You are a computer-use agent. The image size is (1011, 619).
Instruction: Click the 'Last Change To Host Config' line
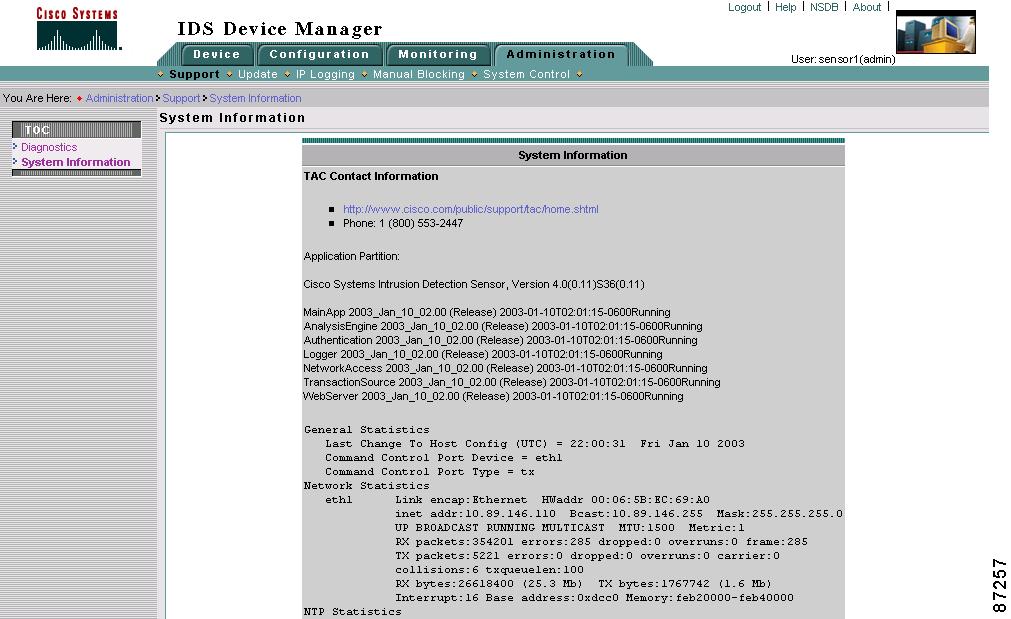coord(535,444)
